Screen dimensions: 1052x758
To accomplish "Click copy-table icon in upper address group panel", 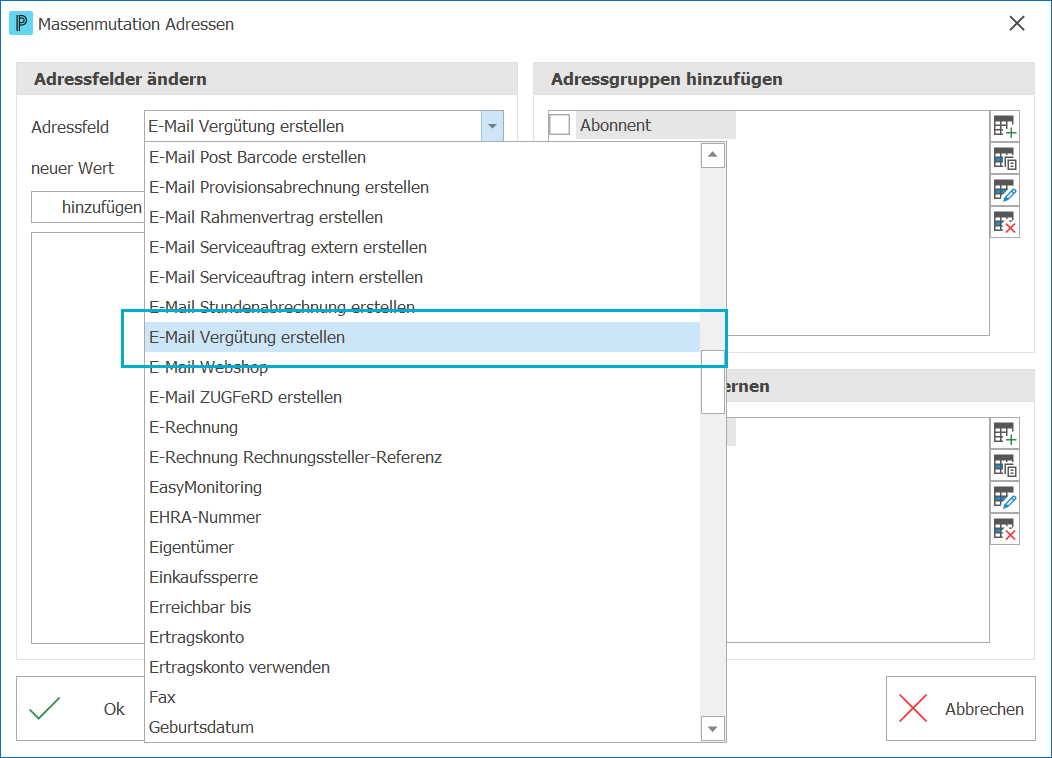I will pyautogui.click(x=1005, y=158).
